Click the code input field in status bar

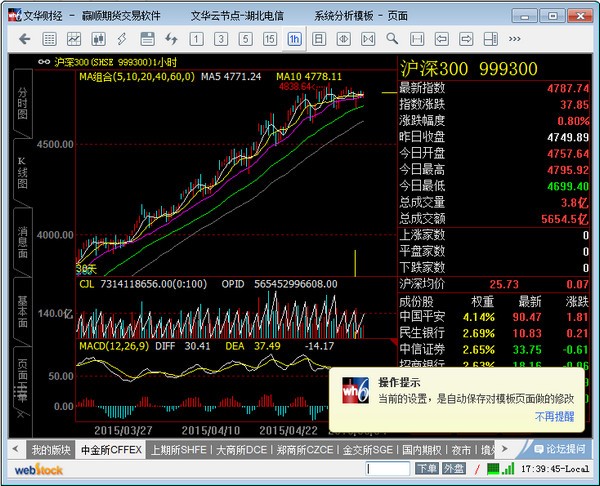point(389,468)
